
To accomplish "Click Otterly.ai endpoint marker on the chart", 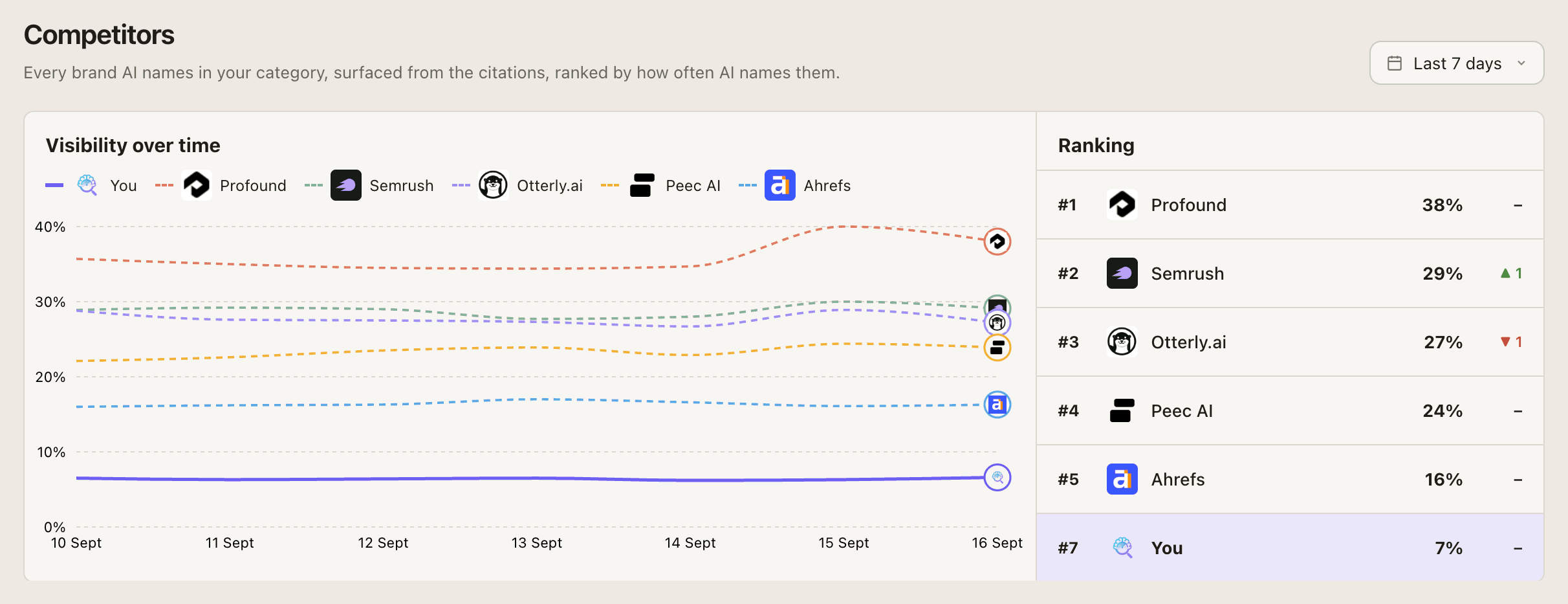I will coord(997,322).
